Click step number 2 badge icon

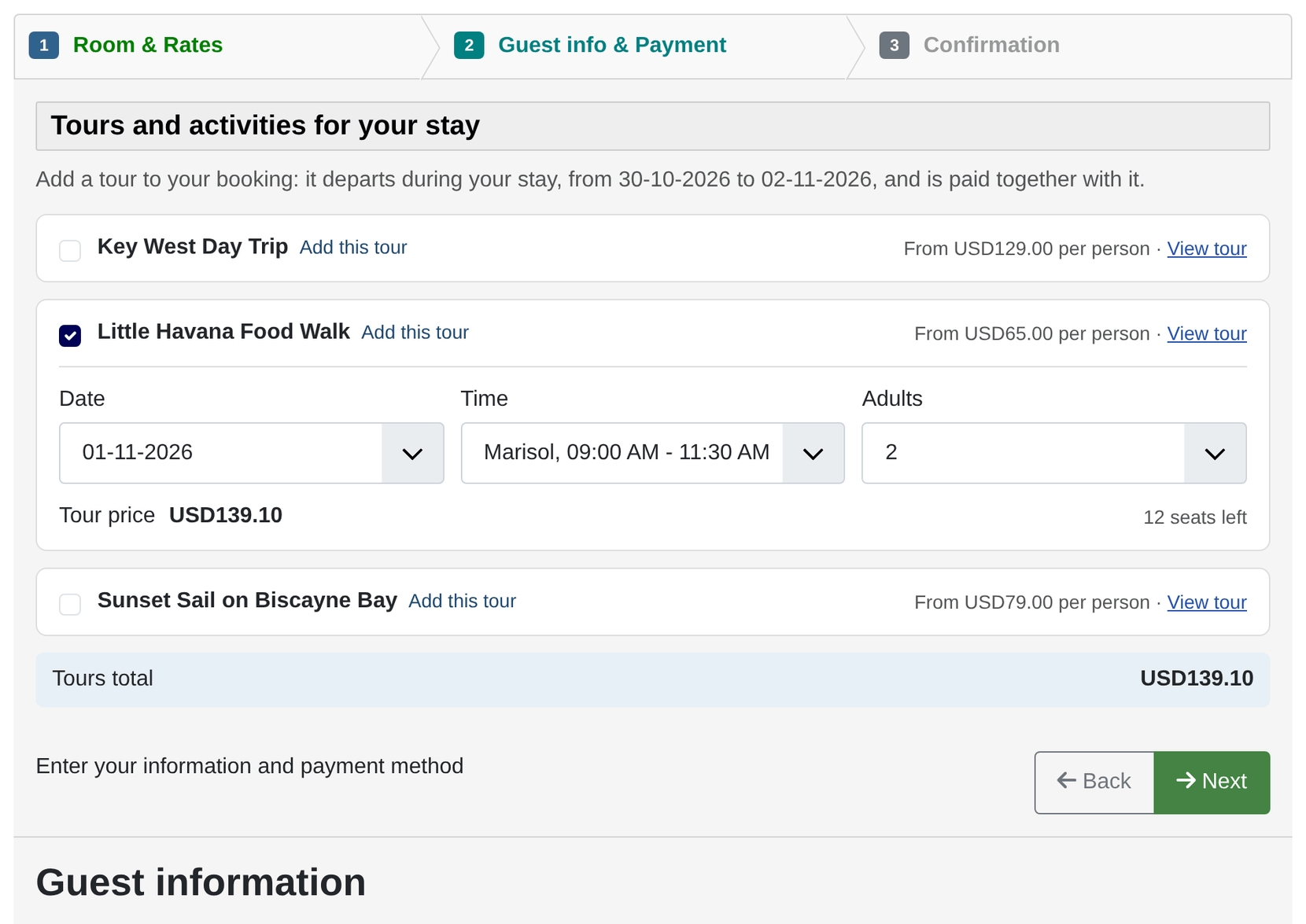coord(469,45)
